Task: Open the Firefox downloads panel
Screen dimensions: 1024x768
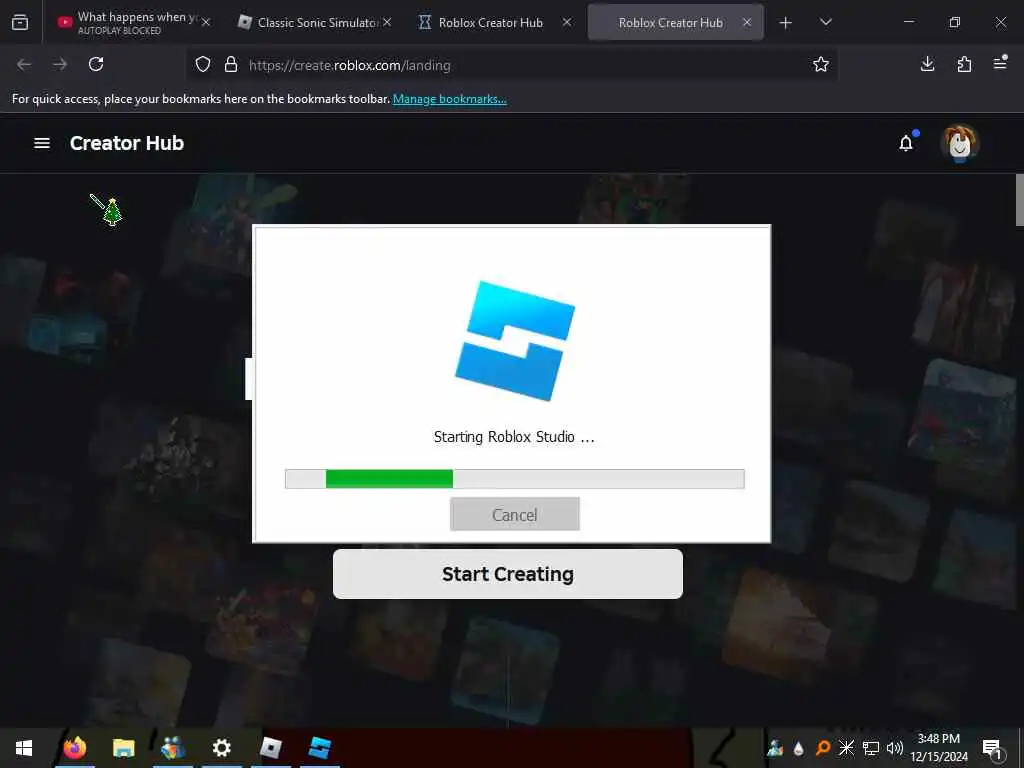Action: click(927, 64)
